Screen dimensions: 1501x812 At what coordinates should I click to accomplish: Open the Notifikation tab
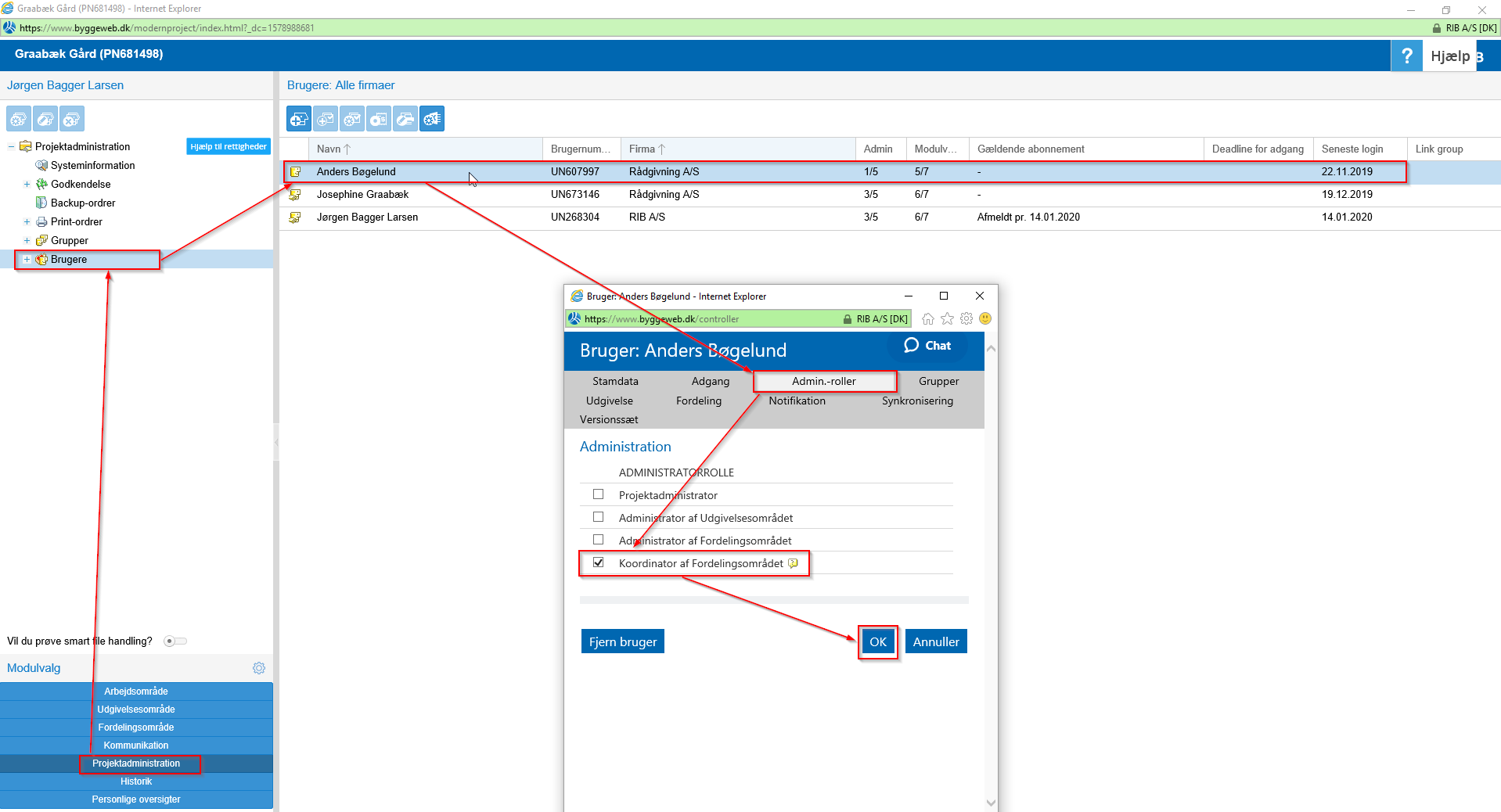coord(797,401)
